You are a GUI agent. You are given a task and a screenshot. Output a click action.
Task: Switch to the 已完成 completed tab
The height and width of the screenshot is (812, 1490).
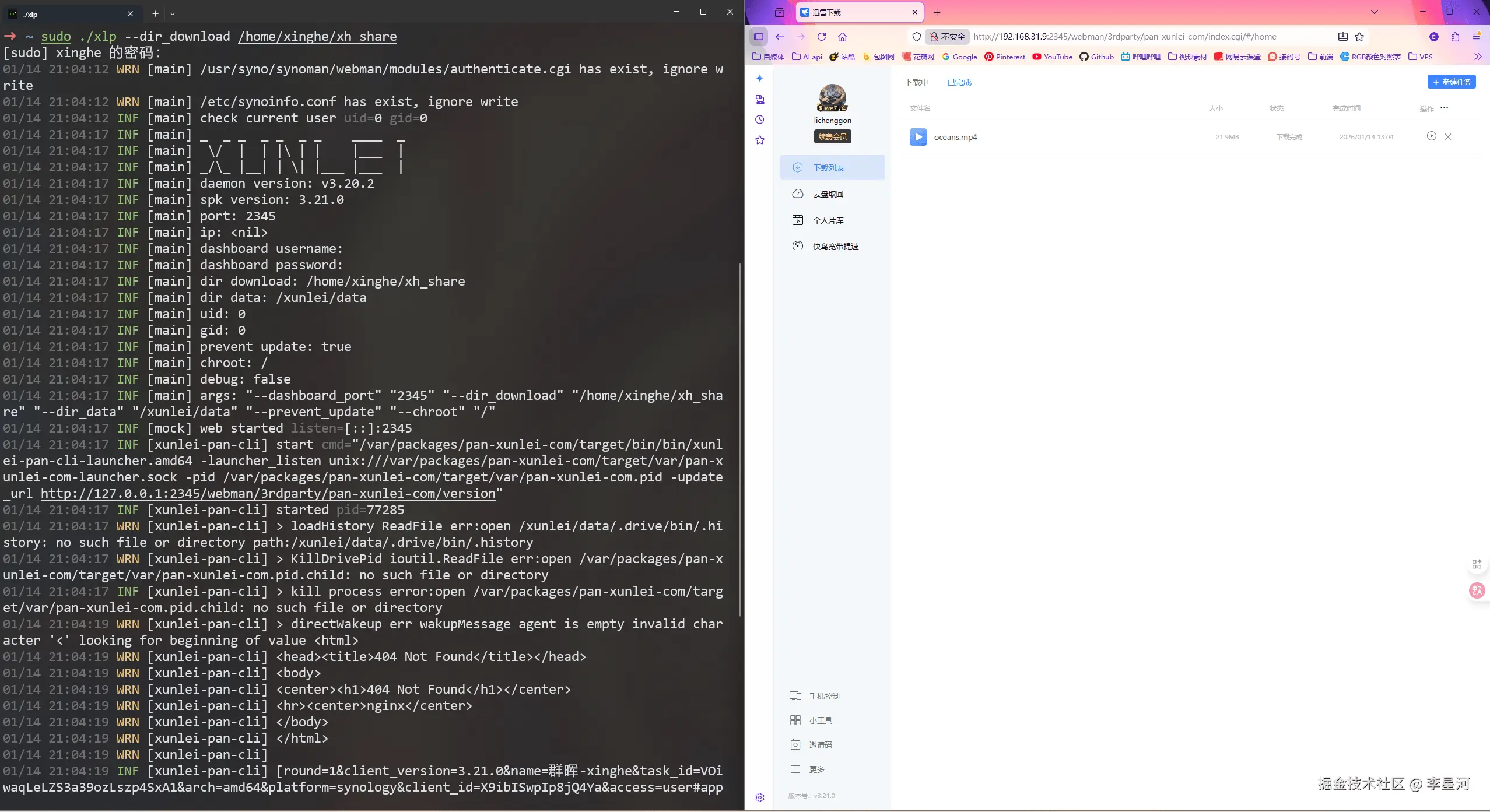959,82
